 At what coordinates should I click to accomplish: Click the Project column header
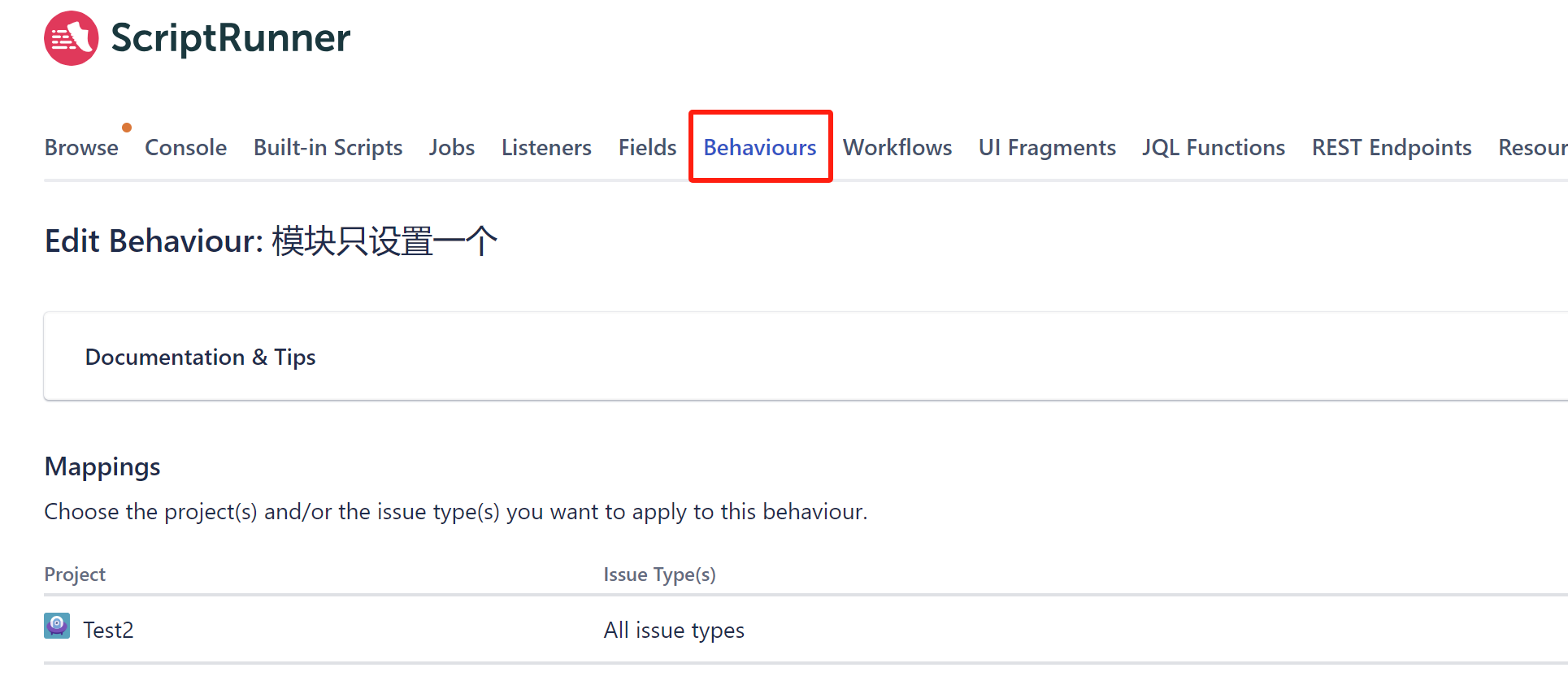pyautogui.click(x=75, y=574)
